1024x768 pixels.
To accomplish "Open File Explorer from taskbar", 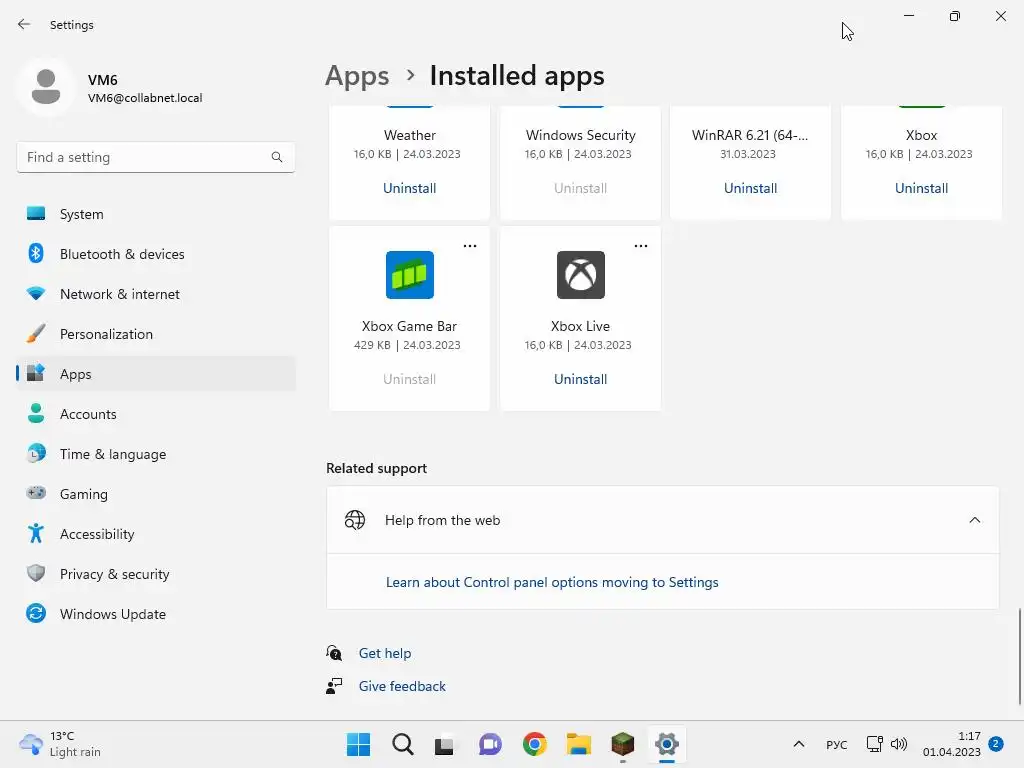I will coord(579,744).
